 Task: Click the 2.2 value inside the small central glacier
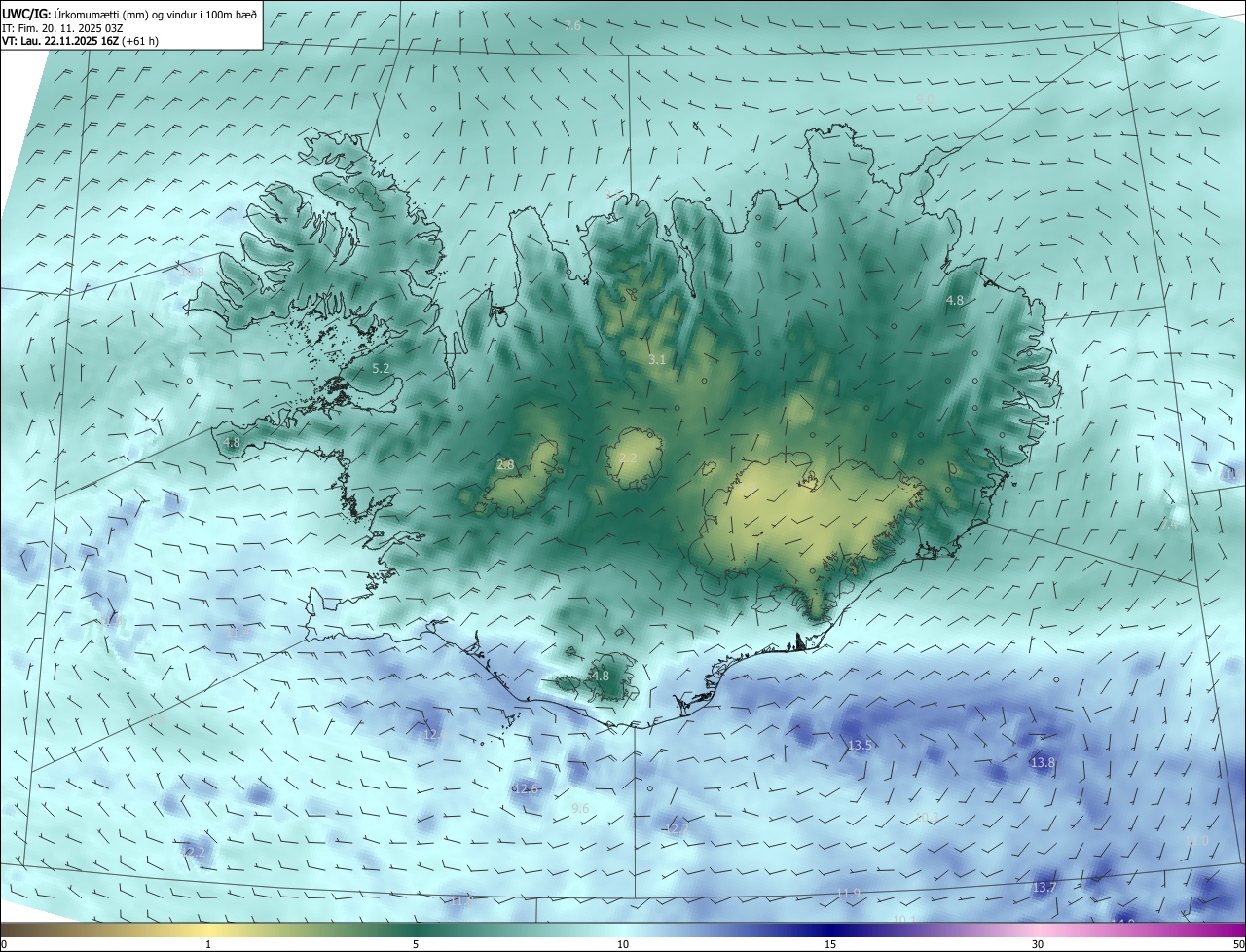[x=628, y=458]
